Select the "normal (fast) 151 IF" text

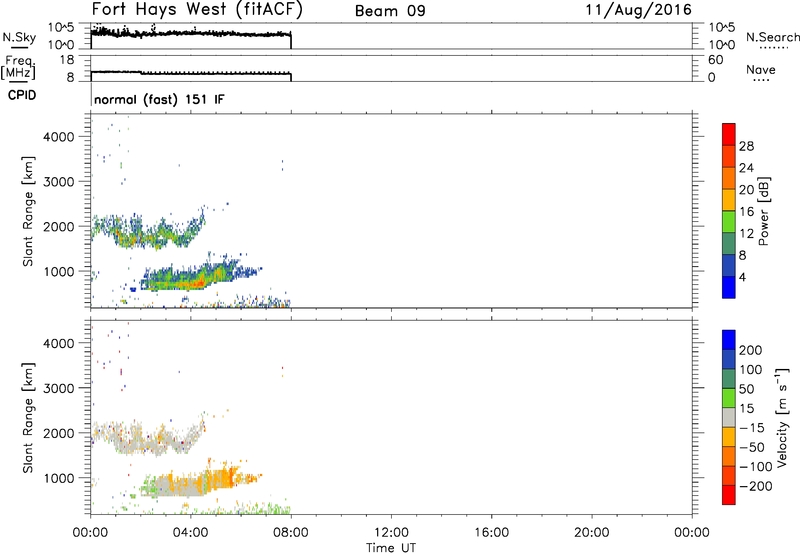click(x=159, y=99)
